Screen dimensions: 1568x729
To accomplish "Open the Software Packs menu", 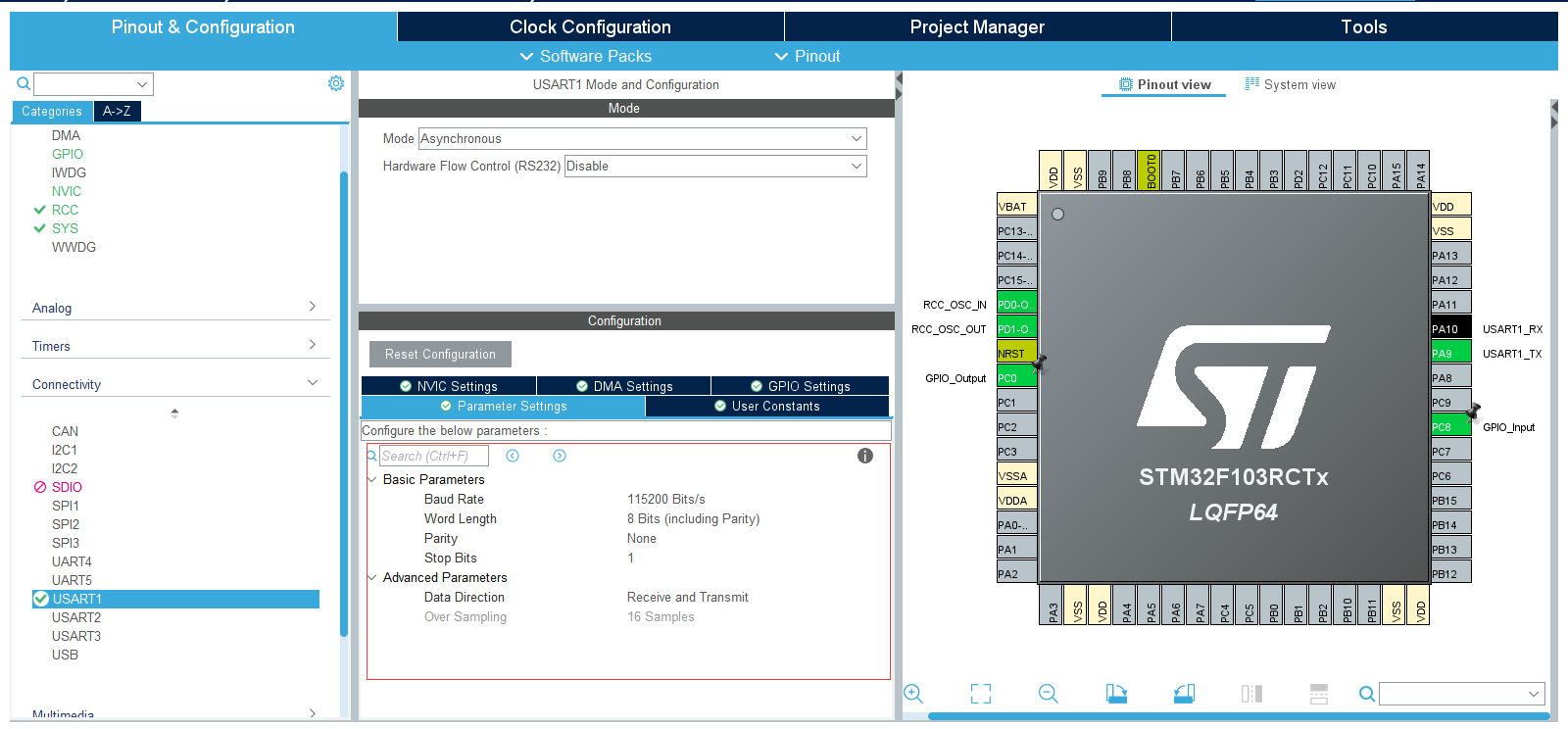I will (x=585, y=56).
